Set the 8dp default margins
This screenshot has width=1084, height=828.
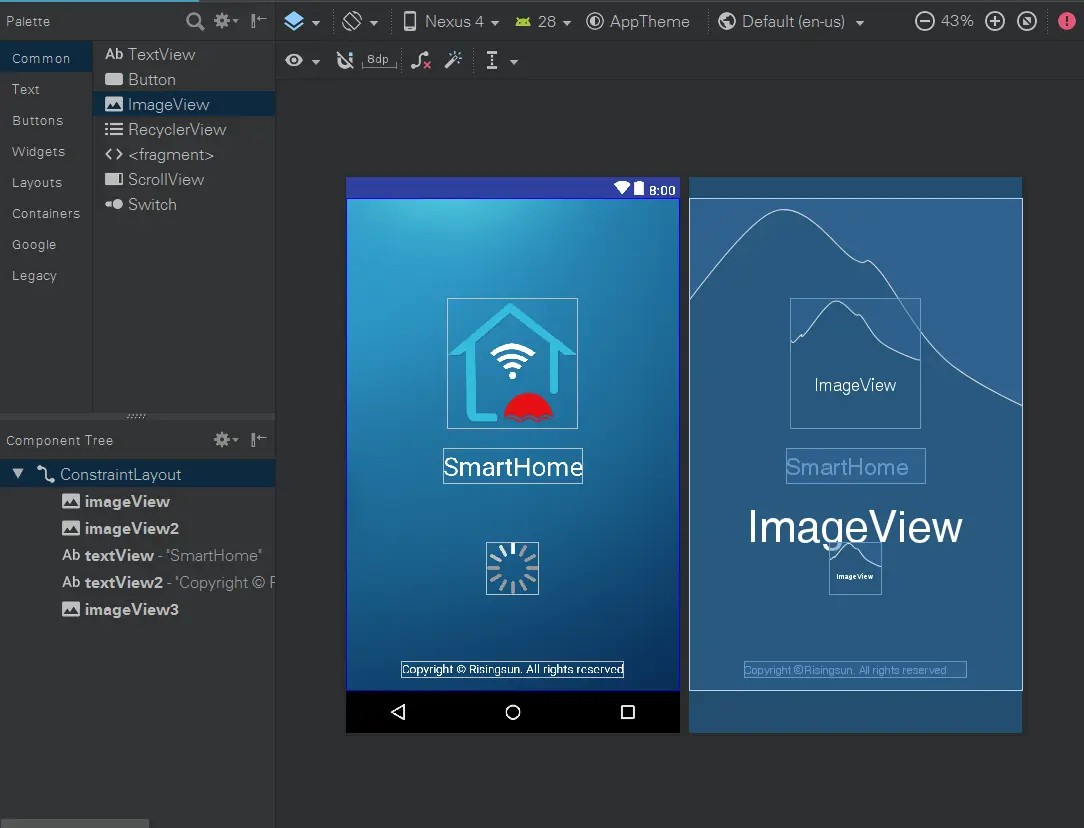(379, 61)
